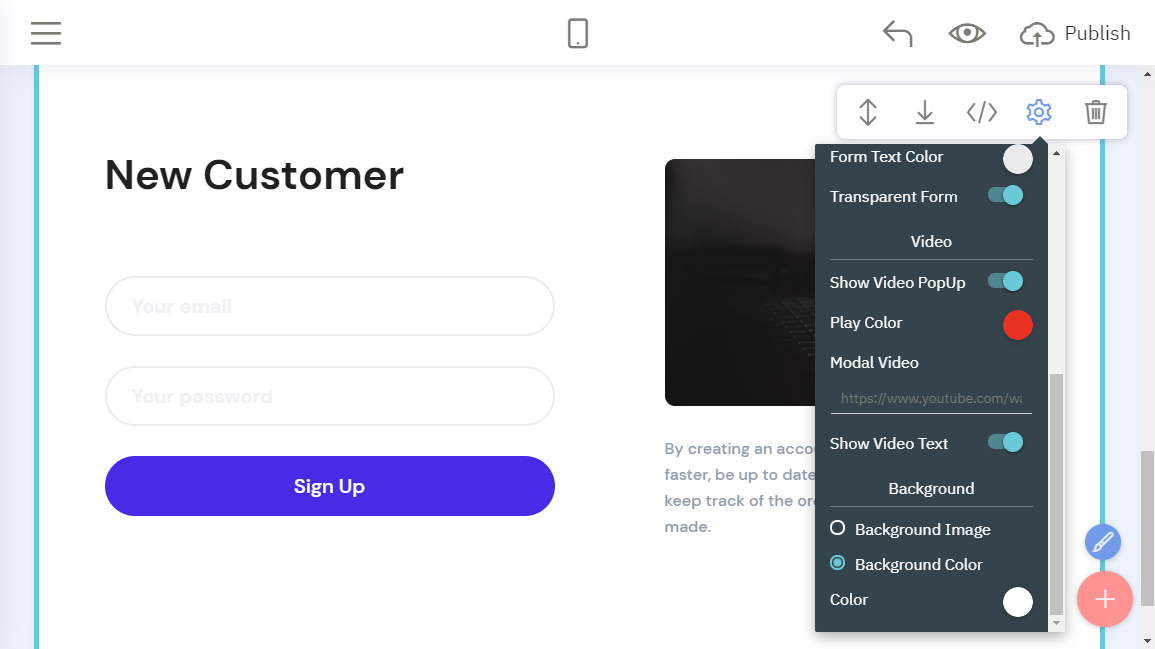
Task: Disable the Transparent Form toggle
Action: [1006, 196]
